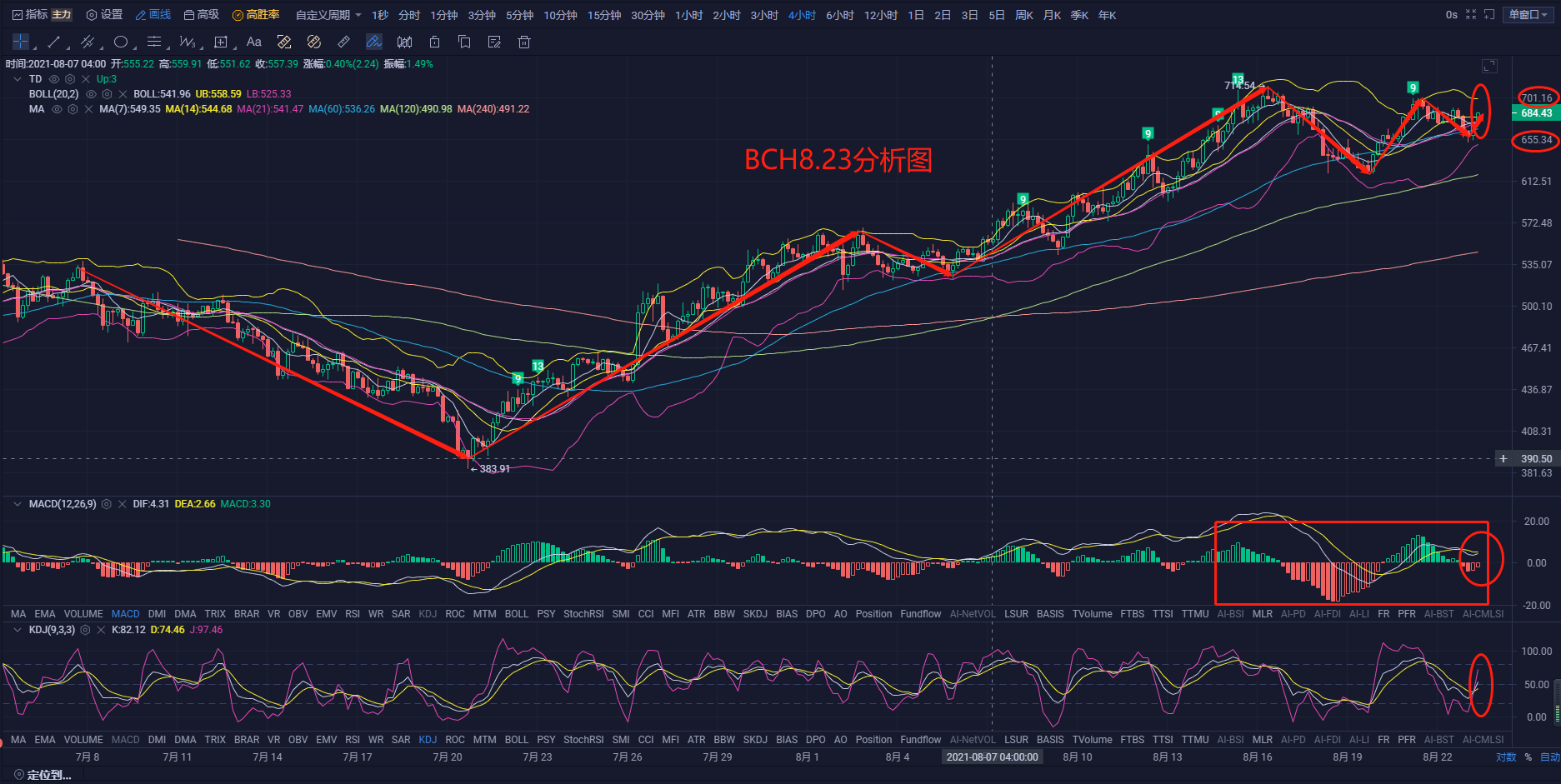Click the 684.43 current price label
This screenshot has width=1561, height=784.
coord(1535,113)
